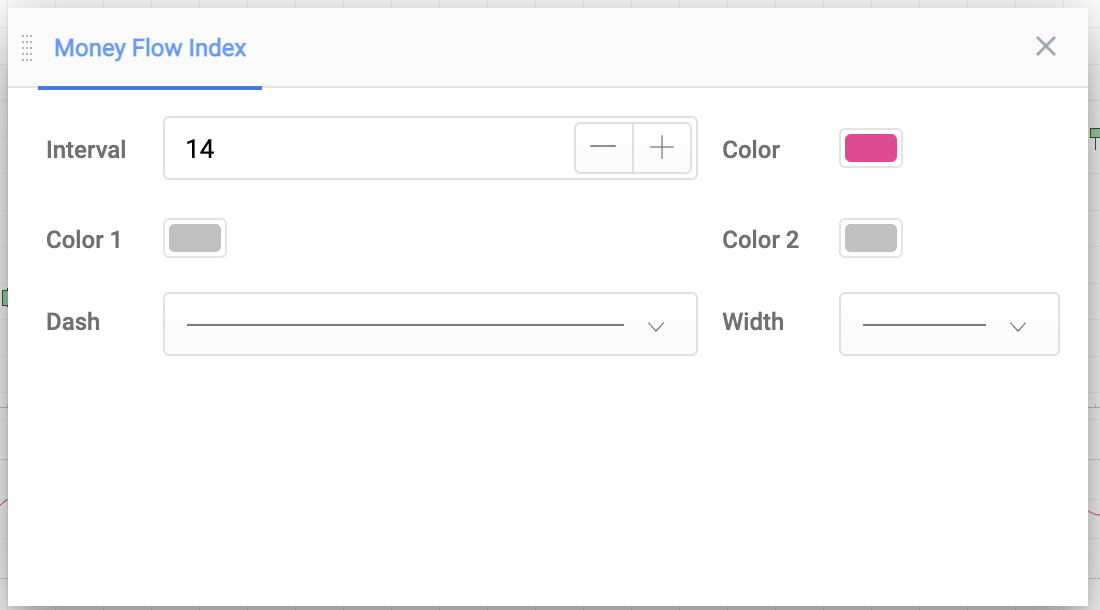Open the pink Color swatch picker
This screenshot has height=610, width=1100.
coord(871,148)
